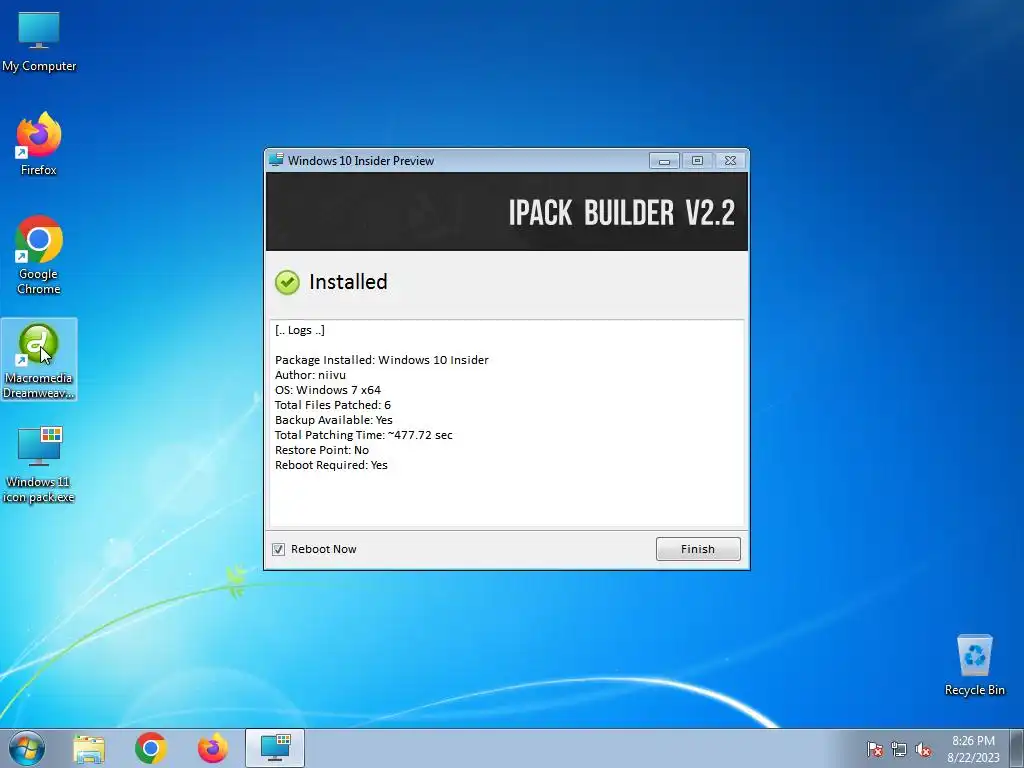Select the Windows 11 icon pack.exe file
Viewport: 1024px width, 768px height.
[x=39, y=464]
